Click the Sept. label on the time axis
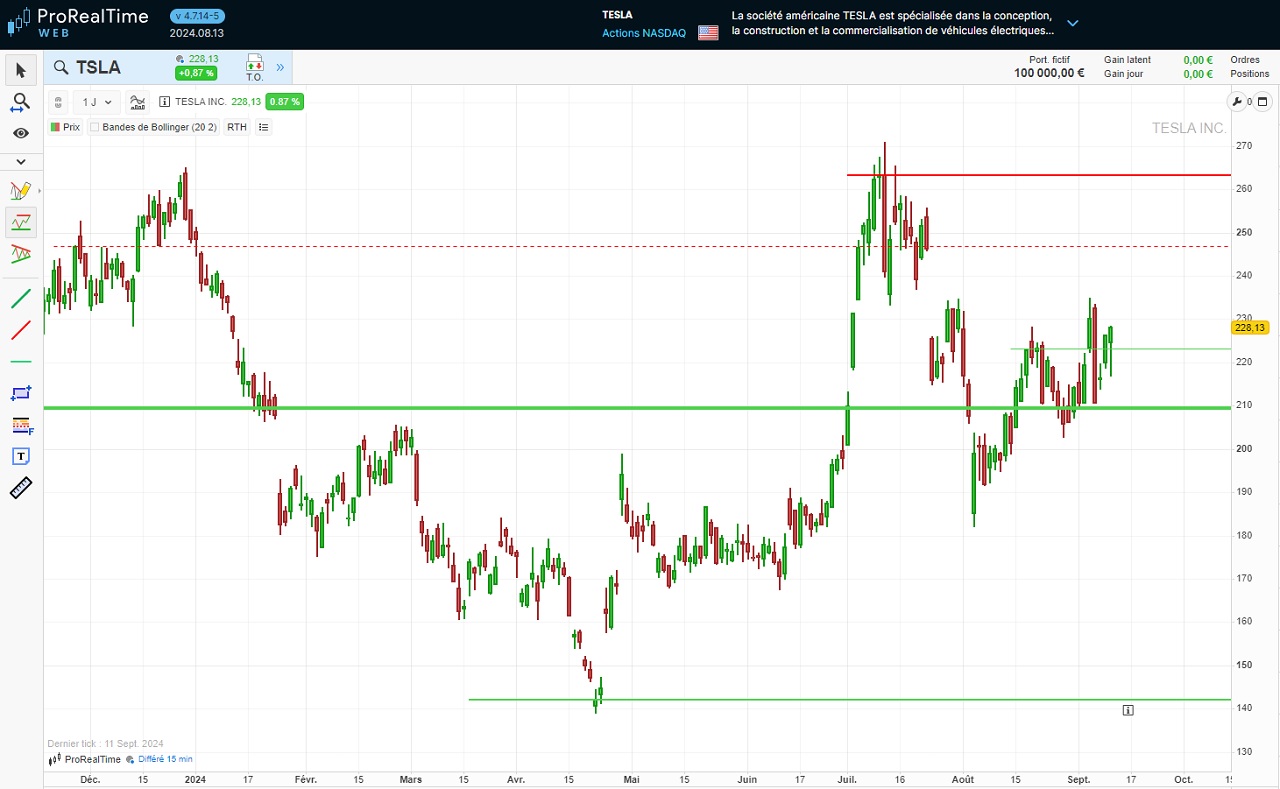Viewport: 1280px width, 789px height. 1078,779
